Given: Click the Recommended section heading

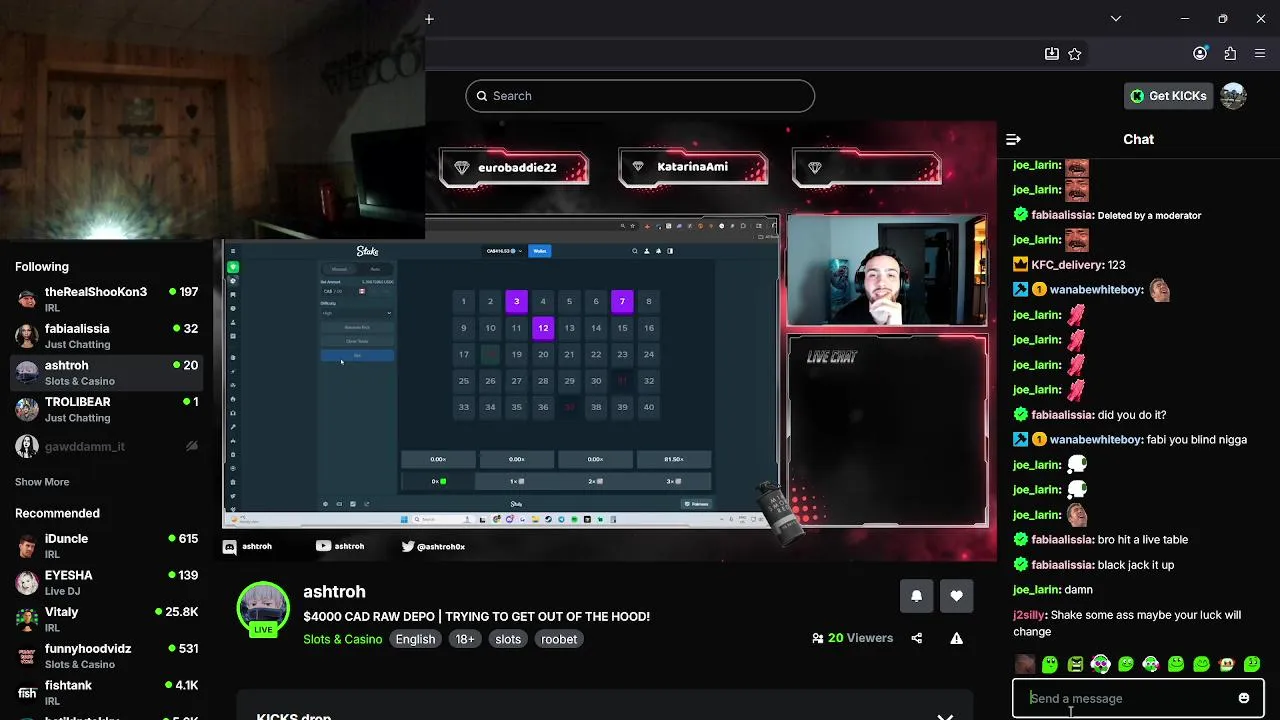Looking at the screenshot, I should click(x=57, y=514).
